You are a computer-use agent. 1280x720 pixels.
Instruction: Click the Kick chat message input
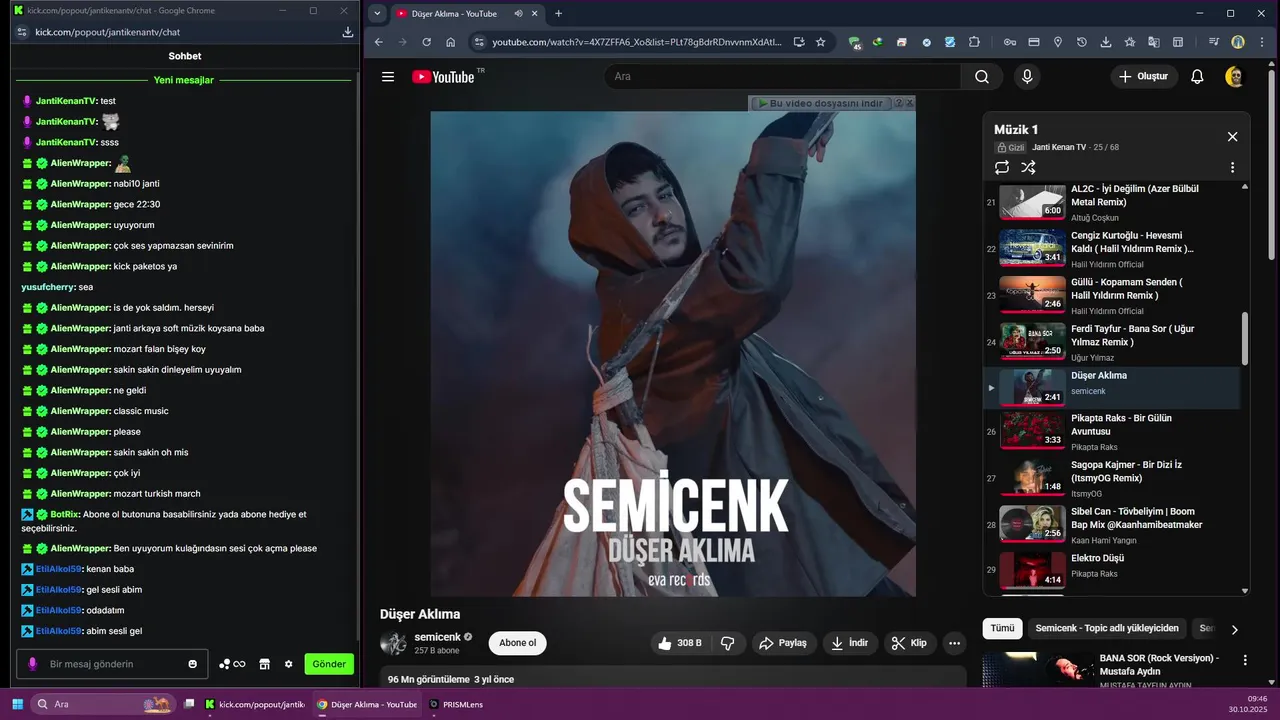pos(112,664)
